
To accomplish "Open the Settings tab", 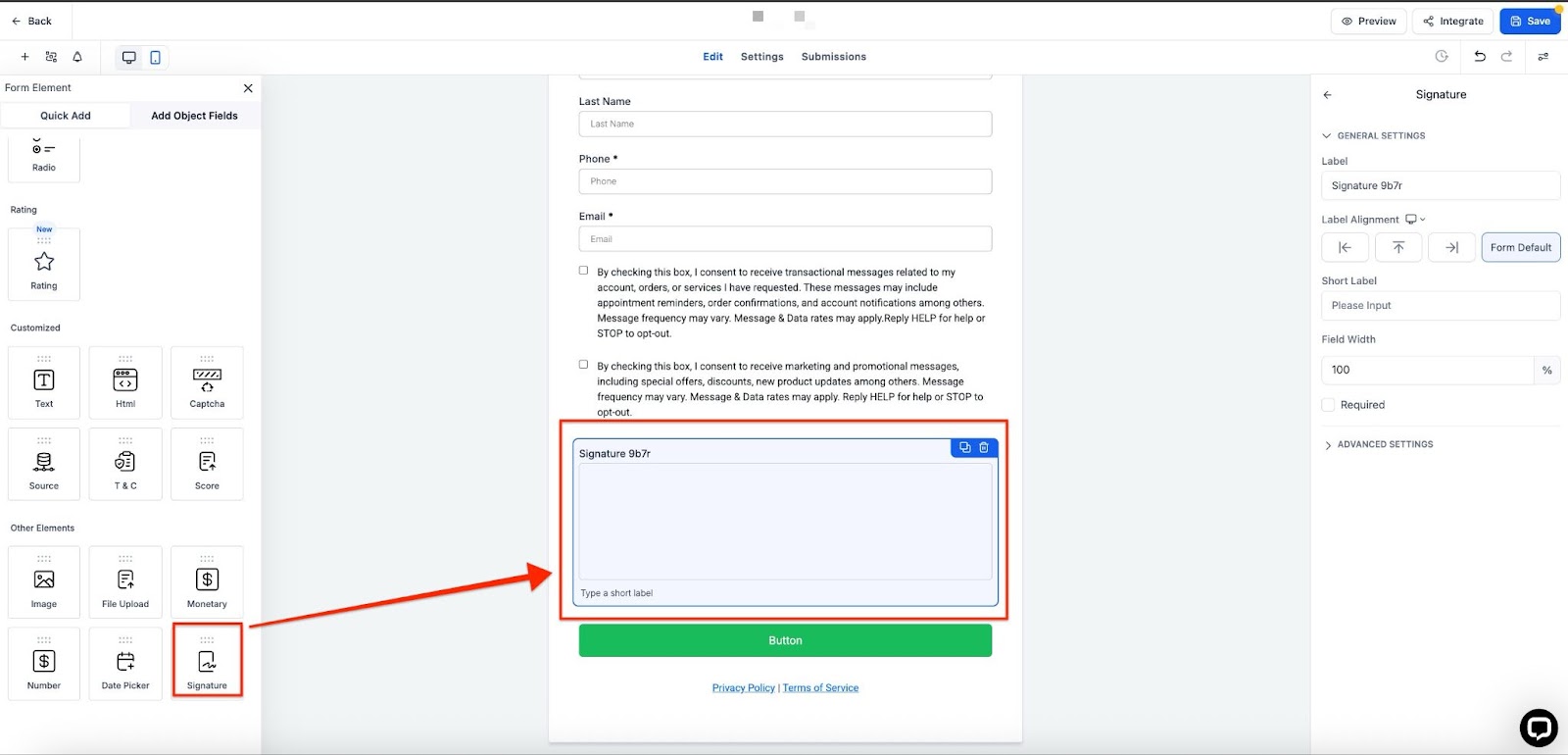I will click(x=762, y=57).
